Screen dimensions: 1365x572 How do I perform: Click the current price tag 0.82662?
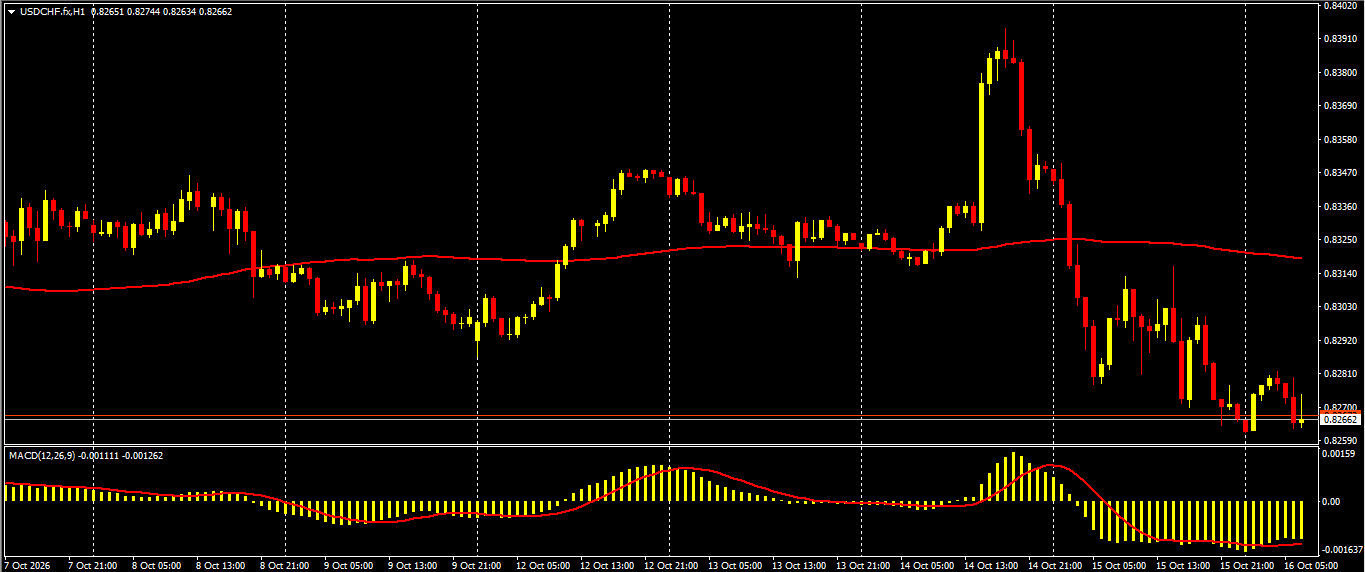(1341, 420)
